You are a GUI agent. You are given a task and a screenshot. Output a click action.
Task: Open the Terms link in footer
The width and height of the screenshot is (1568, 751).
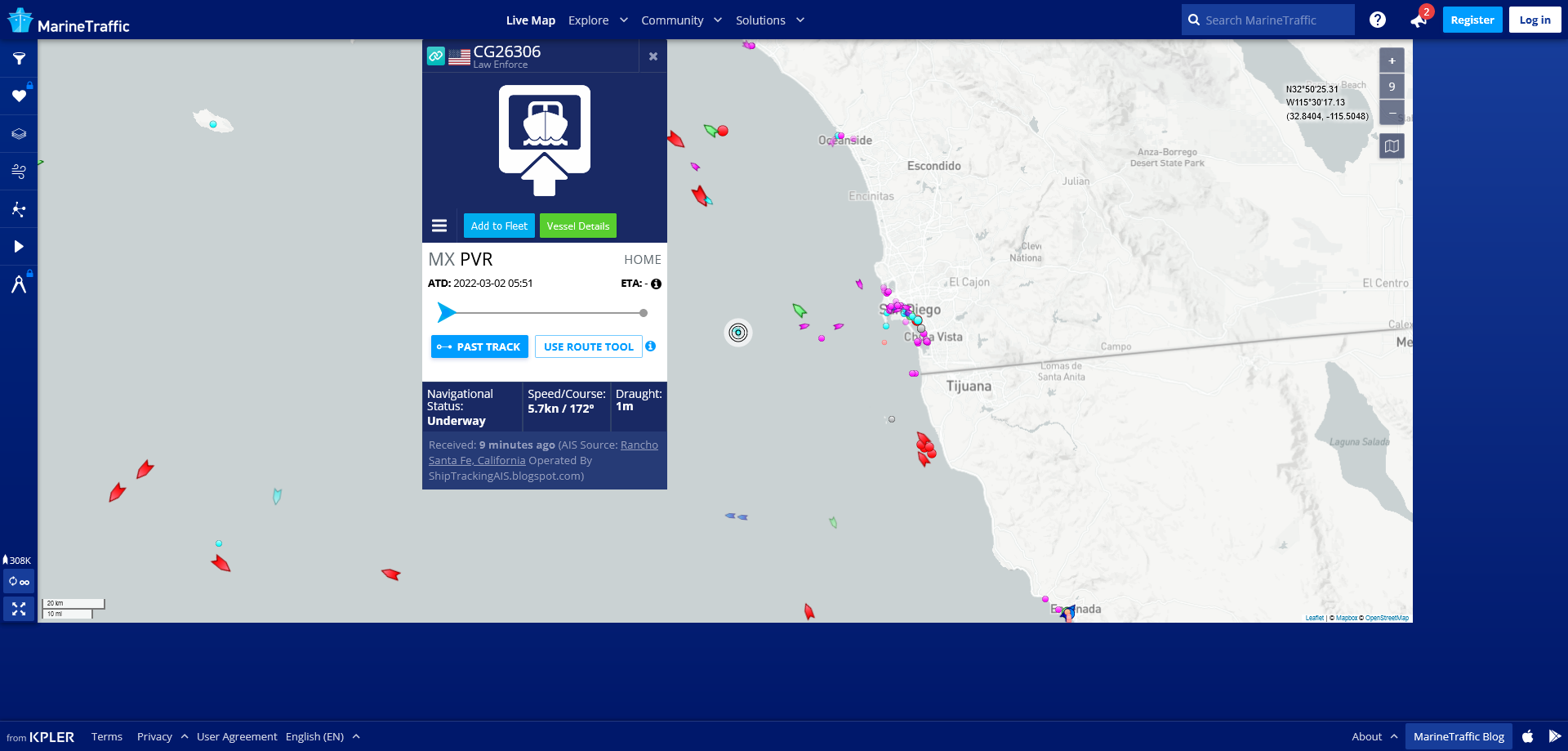click(x=107, y=736)
